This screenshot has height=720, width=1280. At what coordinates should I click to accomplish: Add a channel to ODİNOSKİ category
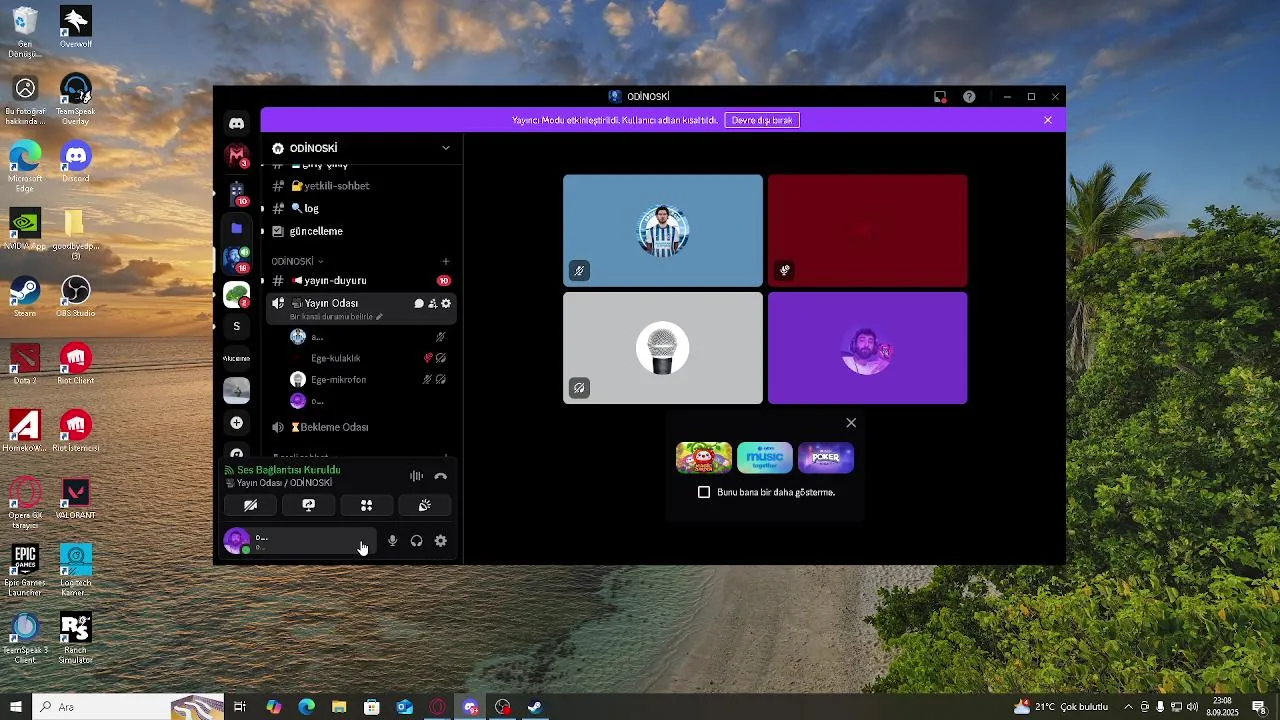[446, 261]
